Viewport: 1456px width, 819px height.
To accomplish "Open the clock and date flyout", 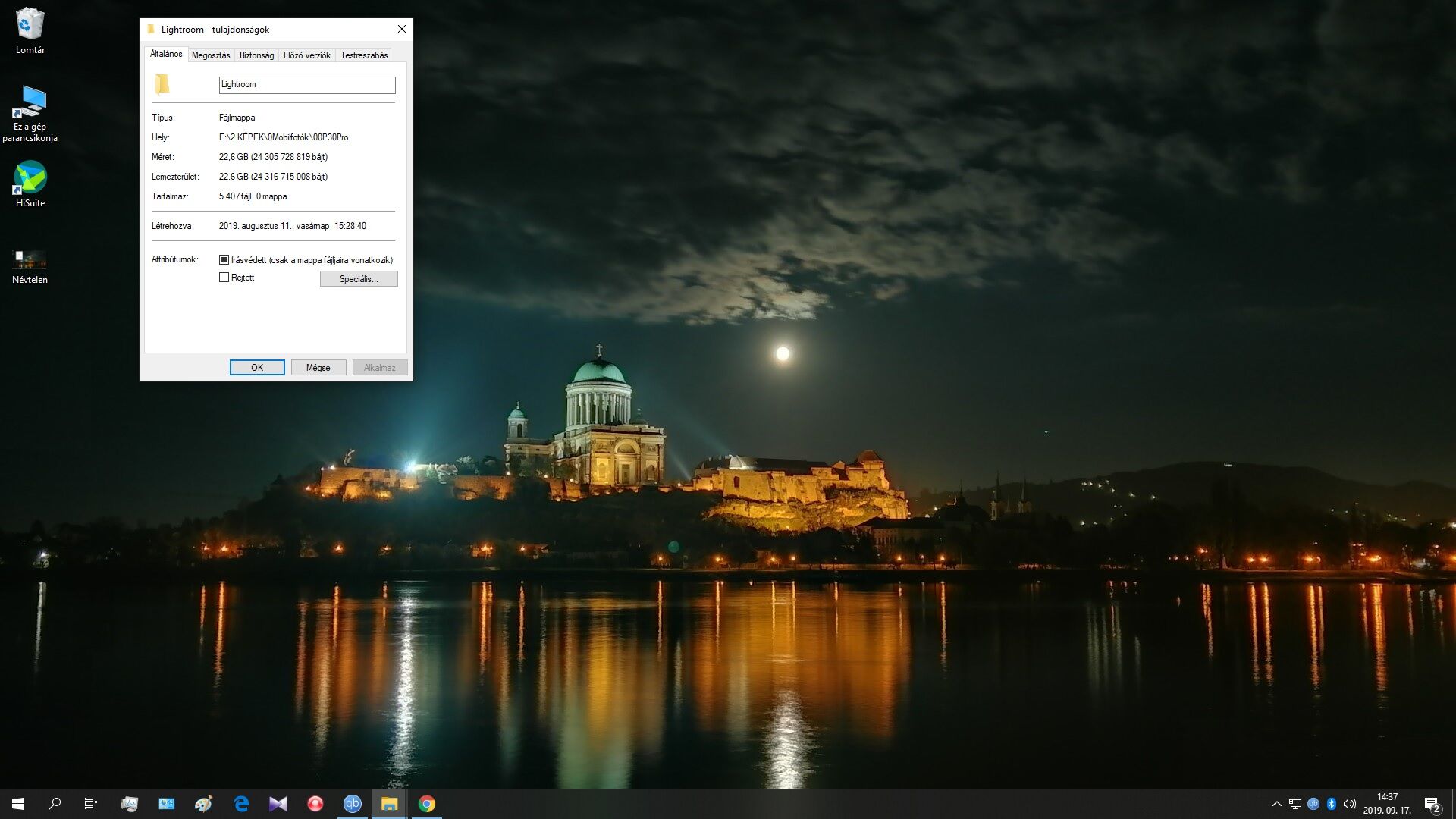I will pos(1387,804).
